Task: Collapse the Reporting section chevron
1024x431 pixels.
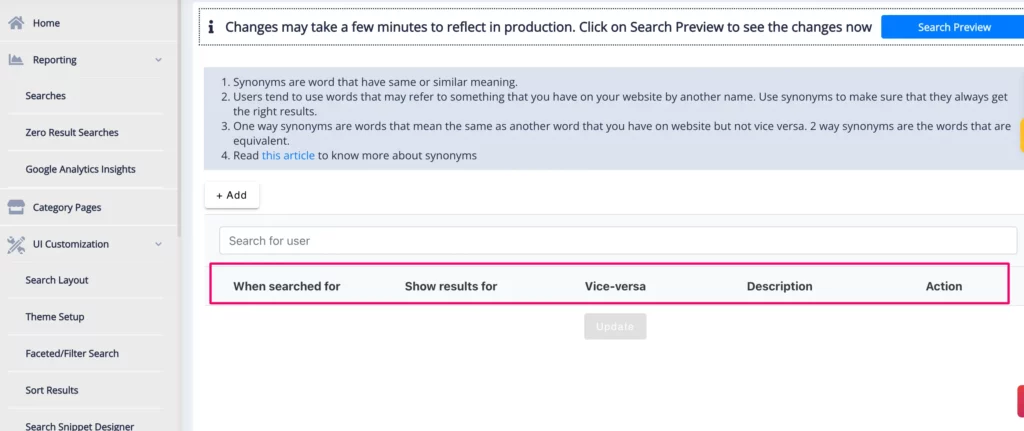Action: 159,60
